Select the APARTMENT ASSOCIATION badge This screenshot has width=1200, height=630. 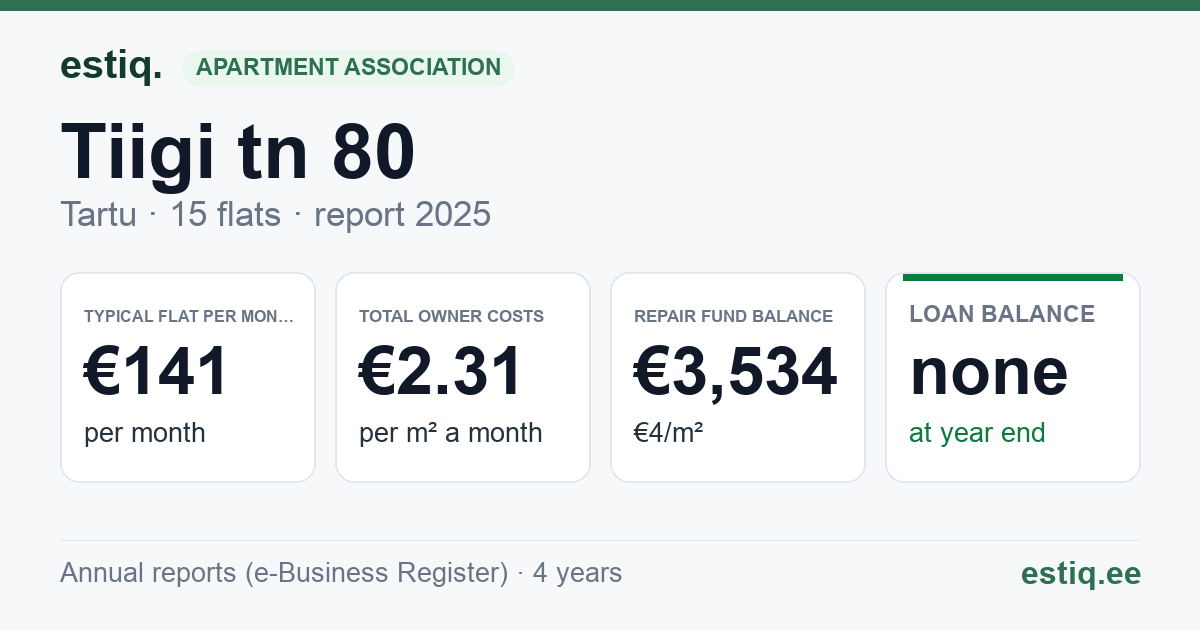[348, 68]
